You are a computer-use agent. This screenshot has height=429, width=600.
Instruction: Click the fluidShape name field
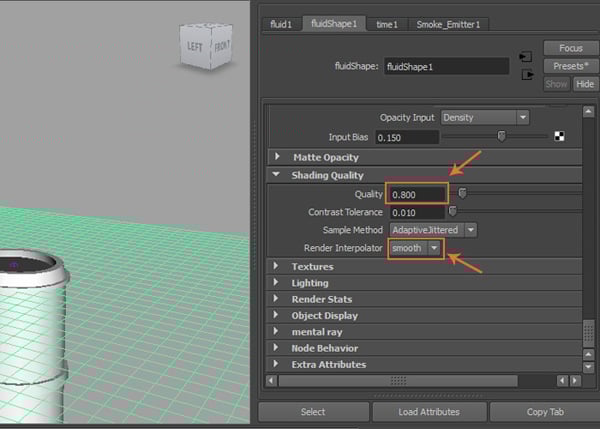pyautogui.click(x=447, y=67)
